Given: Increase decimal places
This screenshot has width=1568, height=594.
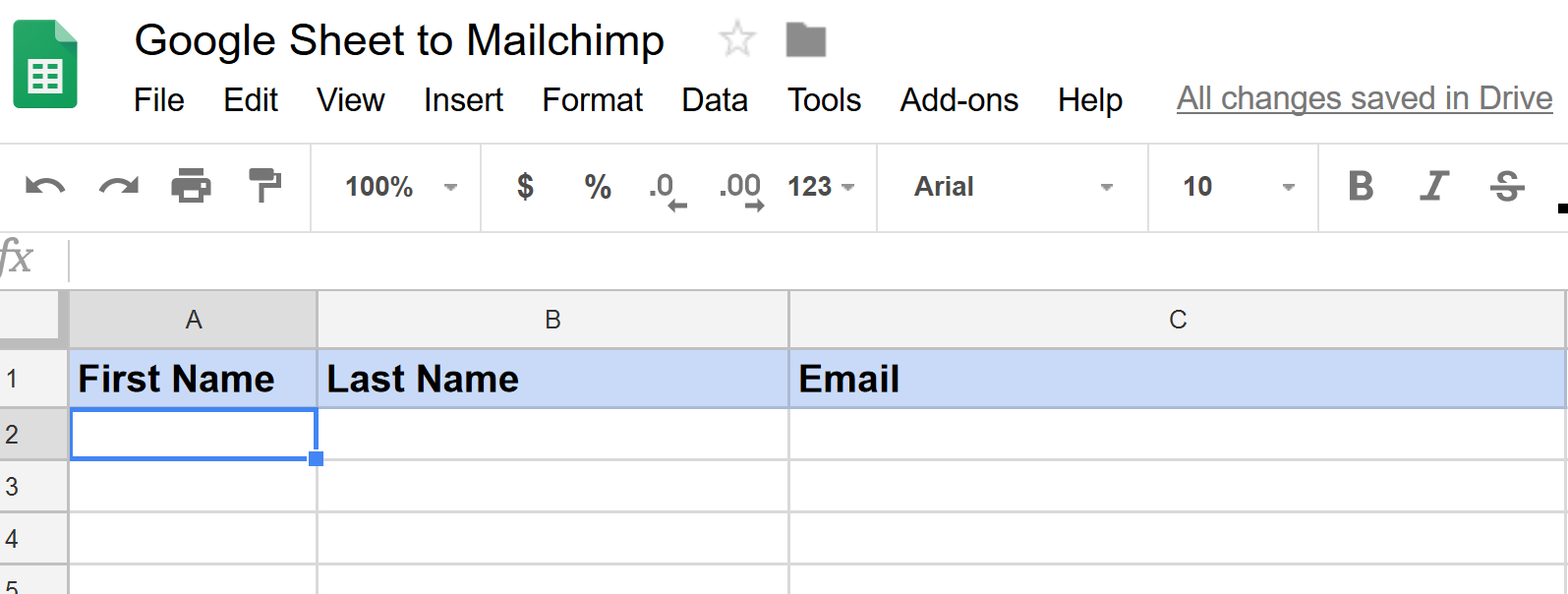Looking at the screenshot, I should pyautogui.click(x=741, y=190).
